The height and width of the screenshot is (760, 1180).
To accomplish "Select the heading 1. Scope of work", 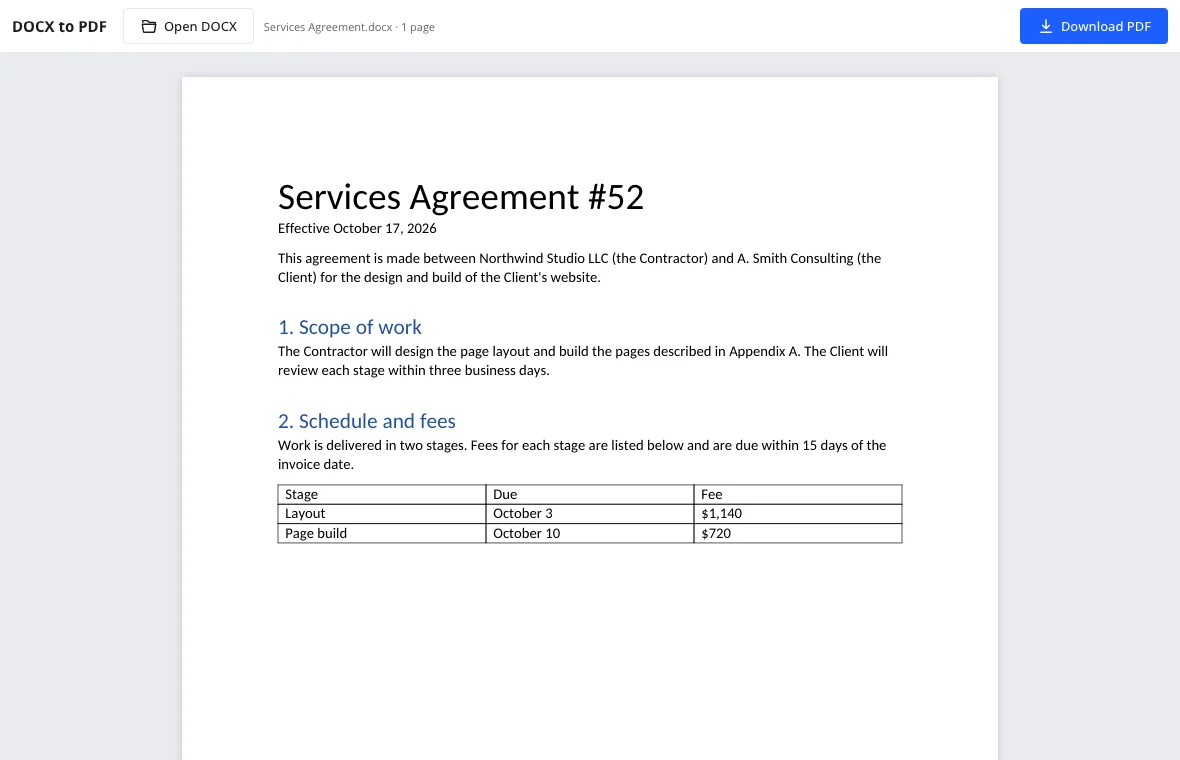I will (x=349, y=327).
